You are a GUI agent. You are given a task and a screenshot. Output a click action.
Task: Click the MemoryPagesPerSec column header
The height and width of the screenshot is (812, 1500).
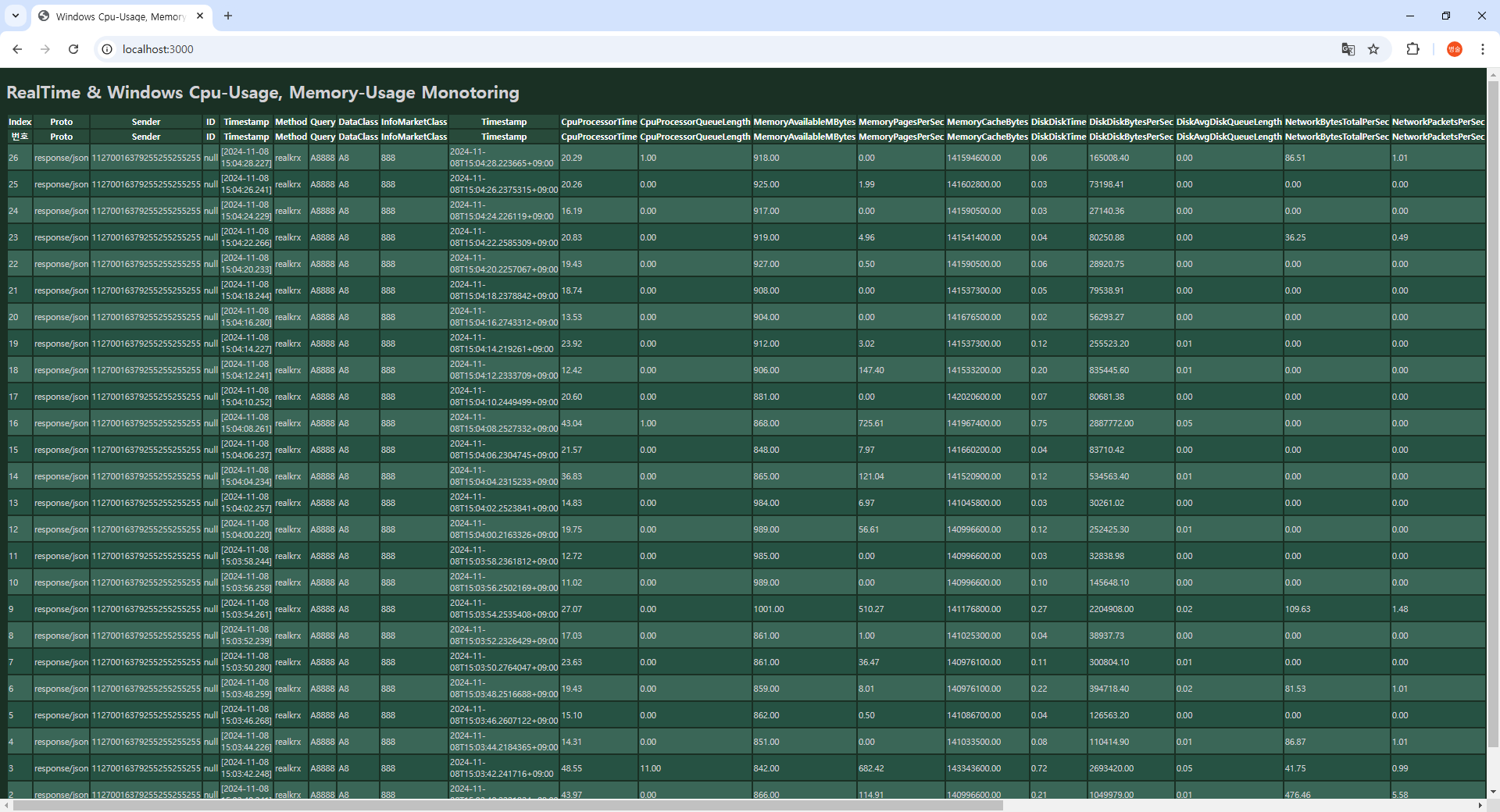901,122
